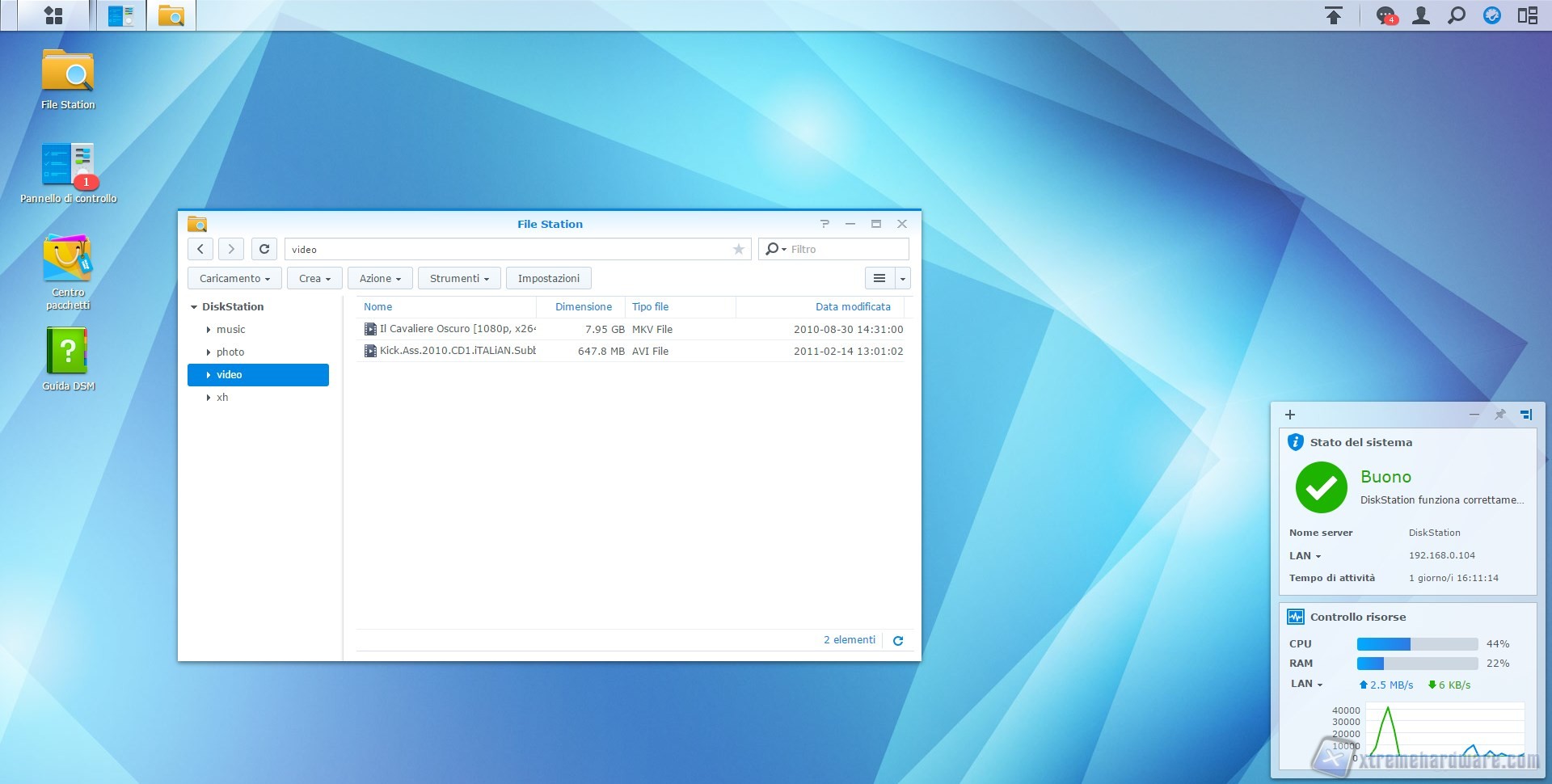This screenshot has height=784, width=1552.
Task: Click the Impostazioni button
Action: coord(548,279)
